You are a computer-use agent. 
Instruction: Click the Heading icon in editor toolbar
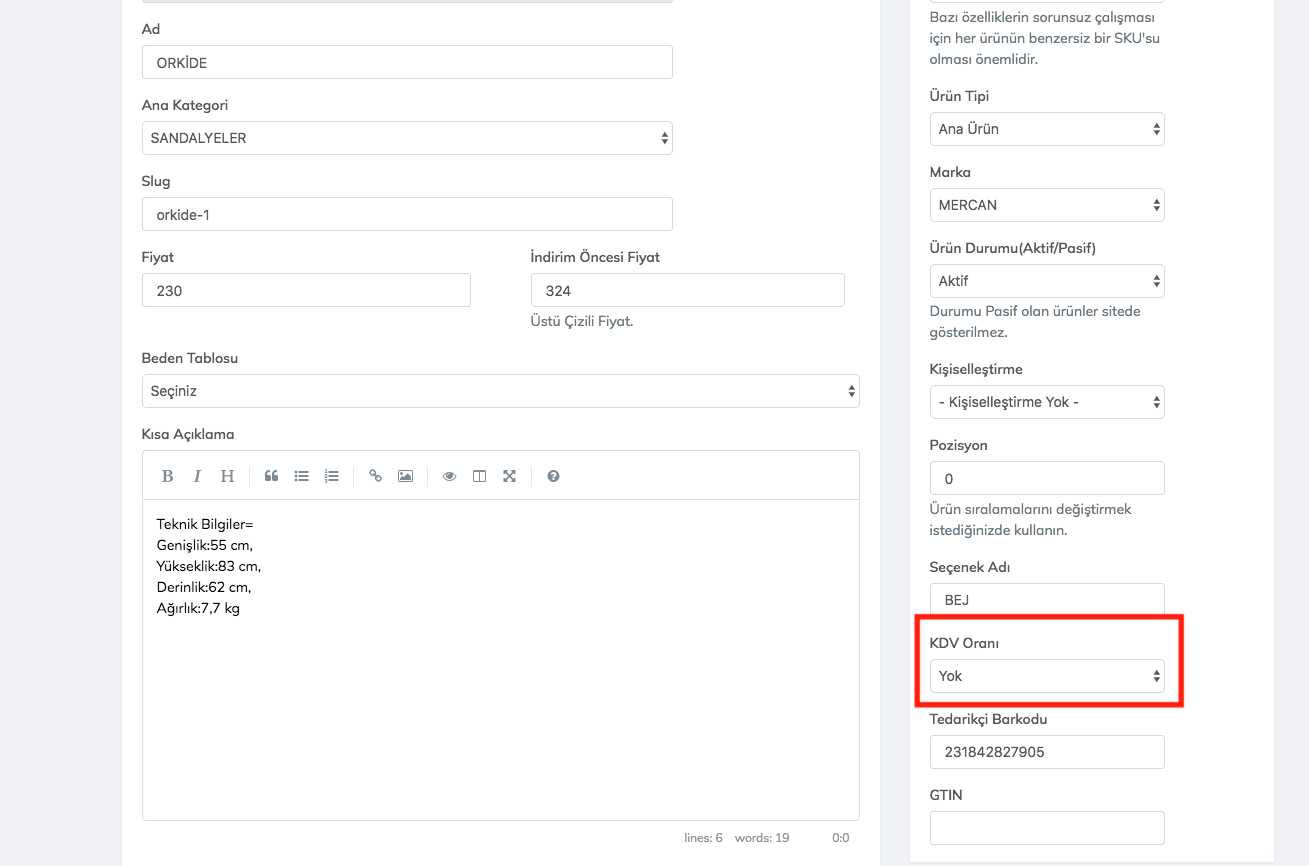pos(227,476)
